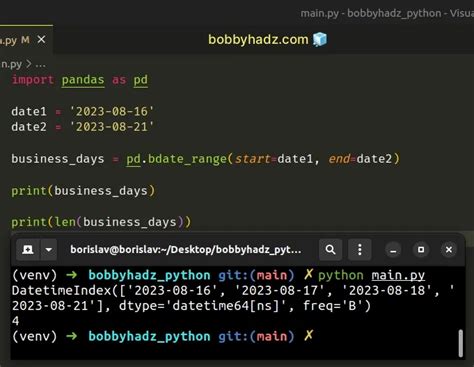The width and height of the screenshot is (474, 367).
Task: Click 'date1' variable on its assignment line
Action: 29,111
